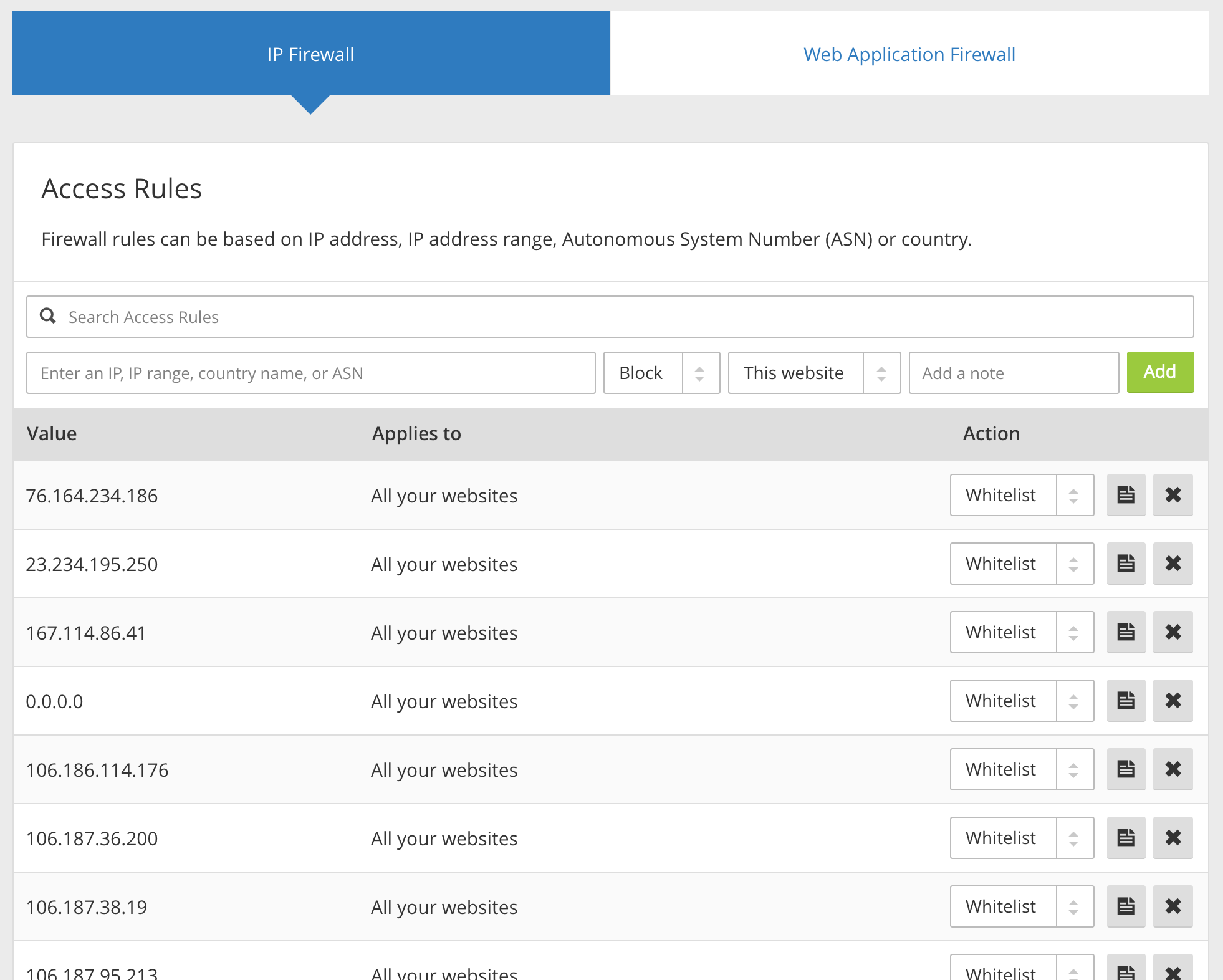
Task: Click the Value column header
Action: point(52,433)
